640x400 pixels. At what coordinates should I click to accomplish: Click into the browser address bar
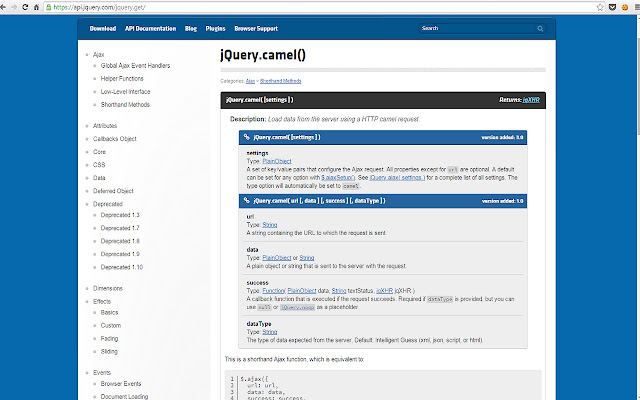[322, 7]
